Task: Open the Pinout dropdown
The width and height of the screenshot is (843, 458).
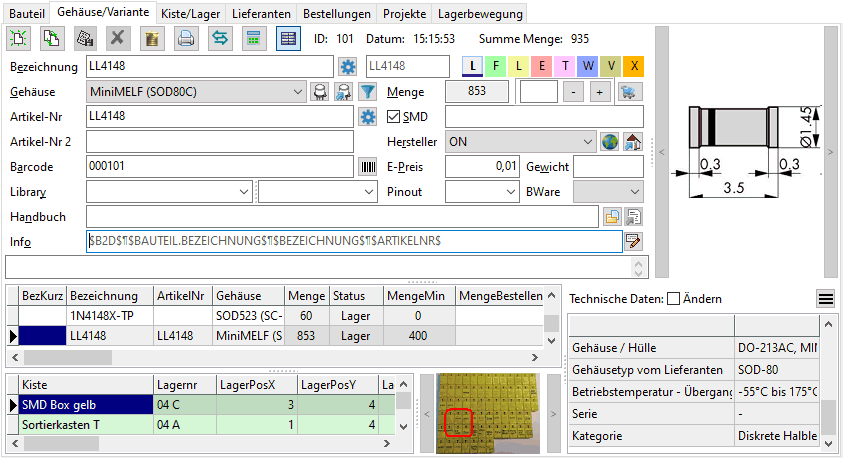Action: pyautogui.click(x=510, y=191)
